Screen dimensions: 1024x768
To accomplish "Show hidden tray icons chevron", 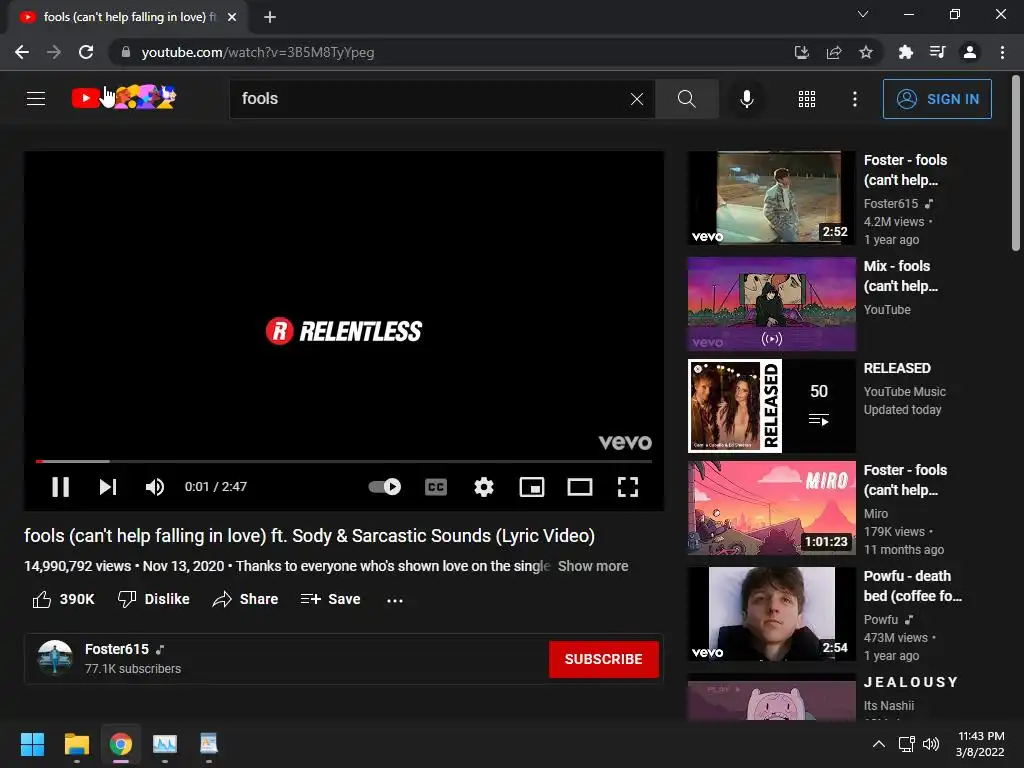I will tap(879, 744).
